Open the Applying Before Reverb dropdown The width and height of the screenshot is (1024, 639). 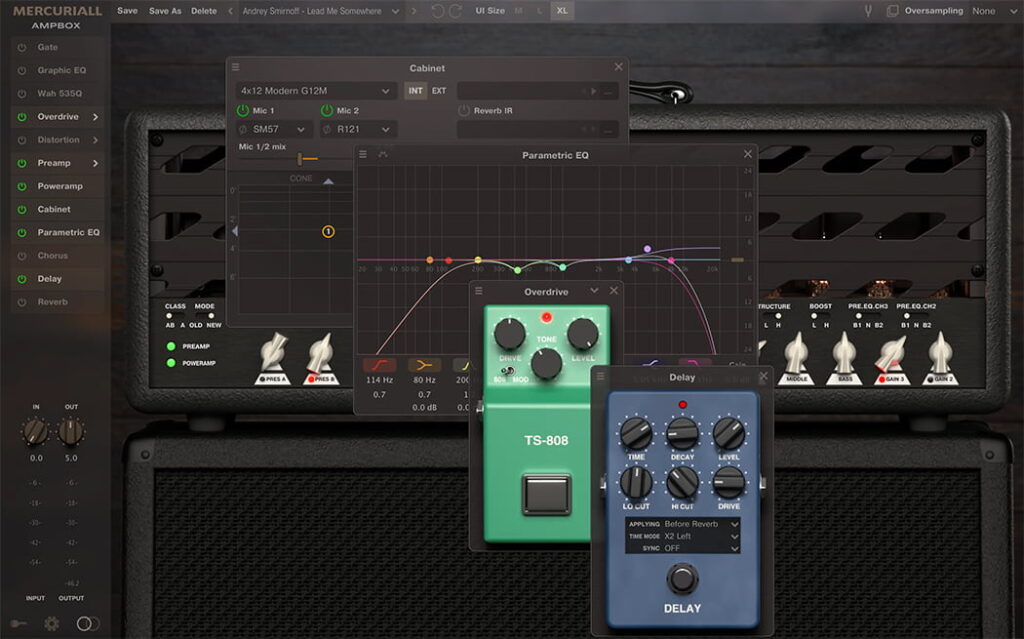[x=682, y=524]
